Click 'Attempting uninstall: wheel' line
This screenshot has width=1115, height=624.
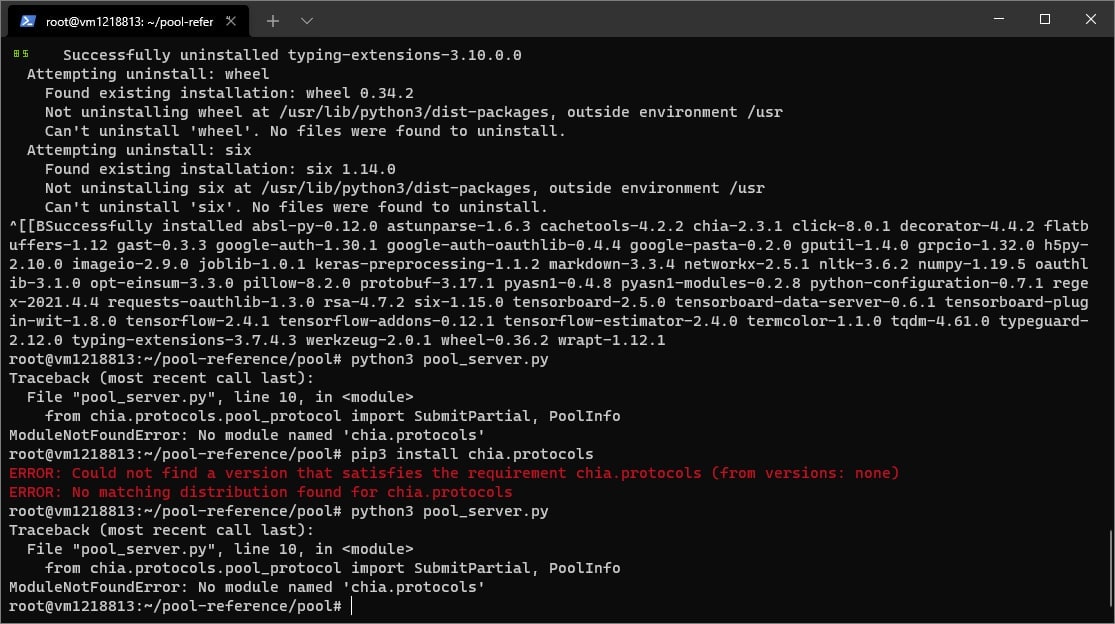[x=148, y=74]
